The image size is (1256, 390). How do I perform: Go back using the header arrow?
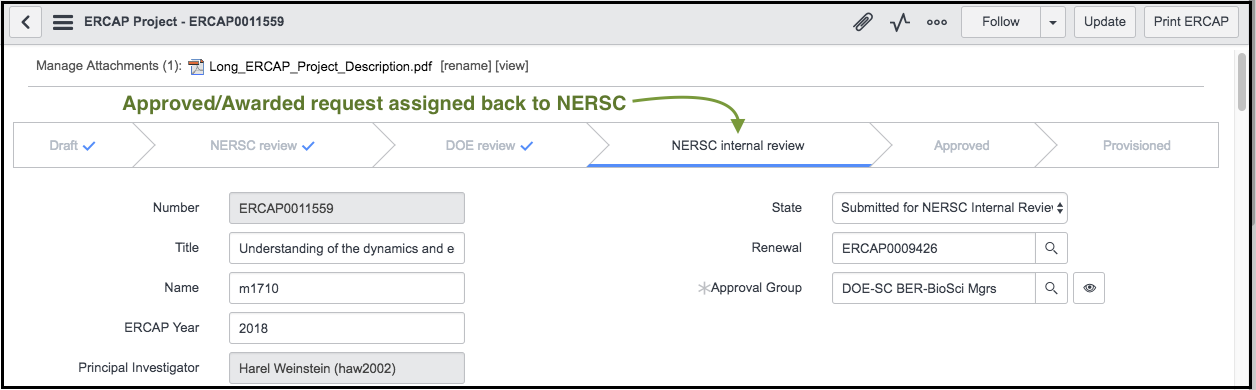(x=25, y=22)
